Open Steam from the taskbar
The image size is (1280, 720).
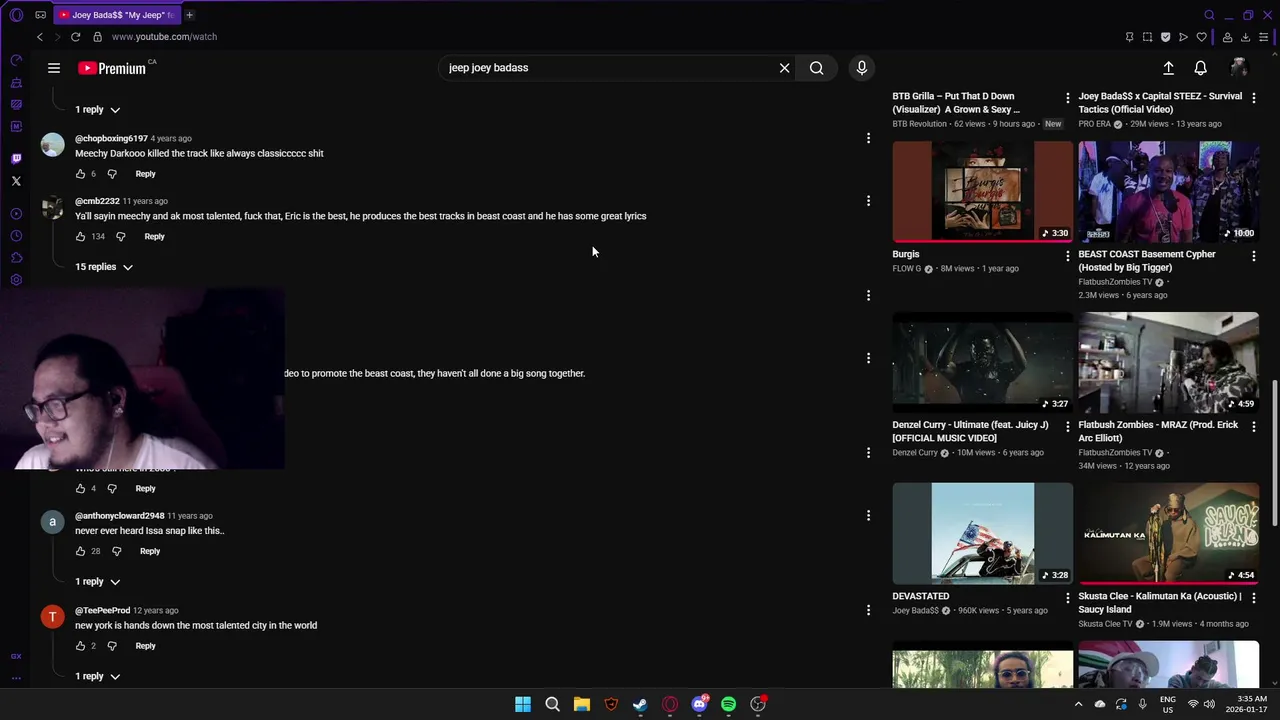click(640, 704)
